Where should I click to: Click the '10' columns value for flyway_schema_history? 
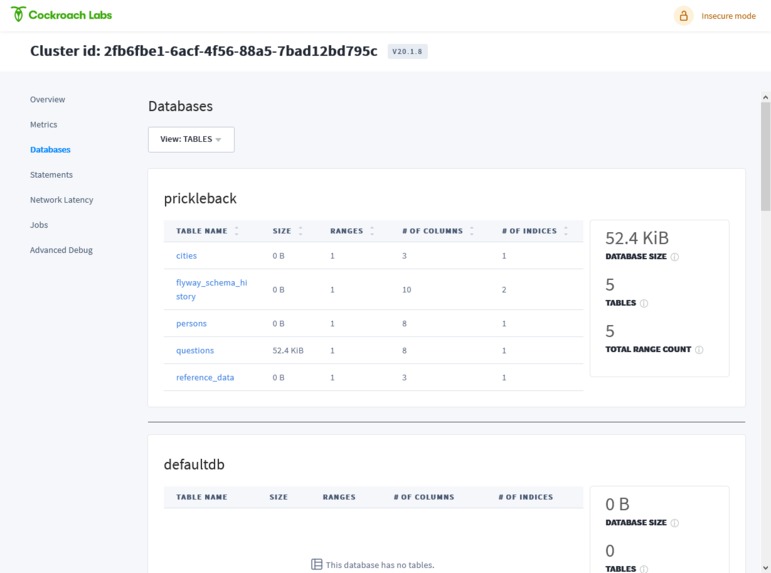tap(406, 290)
